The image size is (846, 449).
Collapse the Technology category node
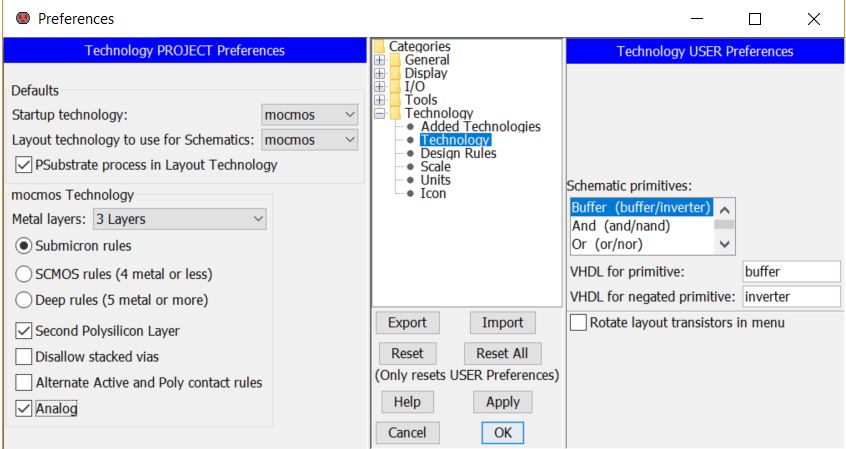380,114
